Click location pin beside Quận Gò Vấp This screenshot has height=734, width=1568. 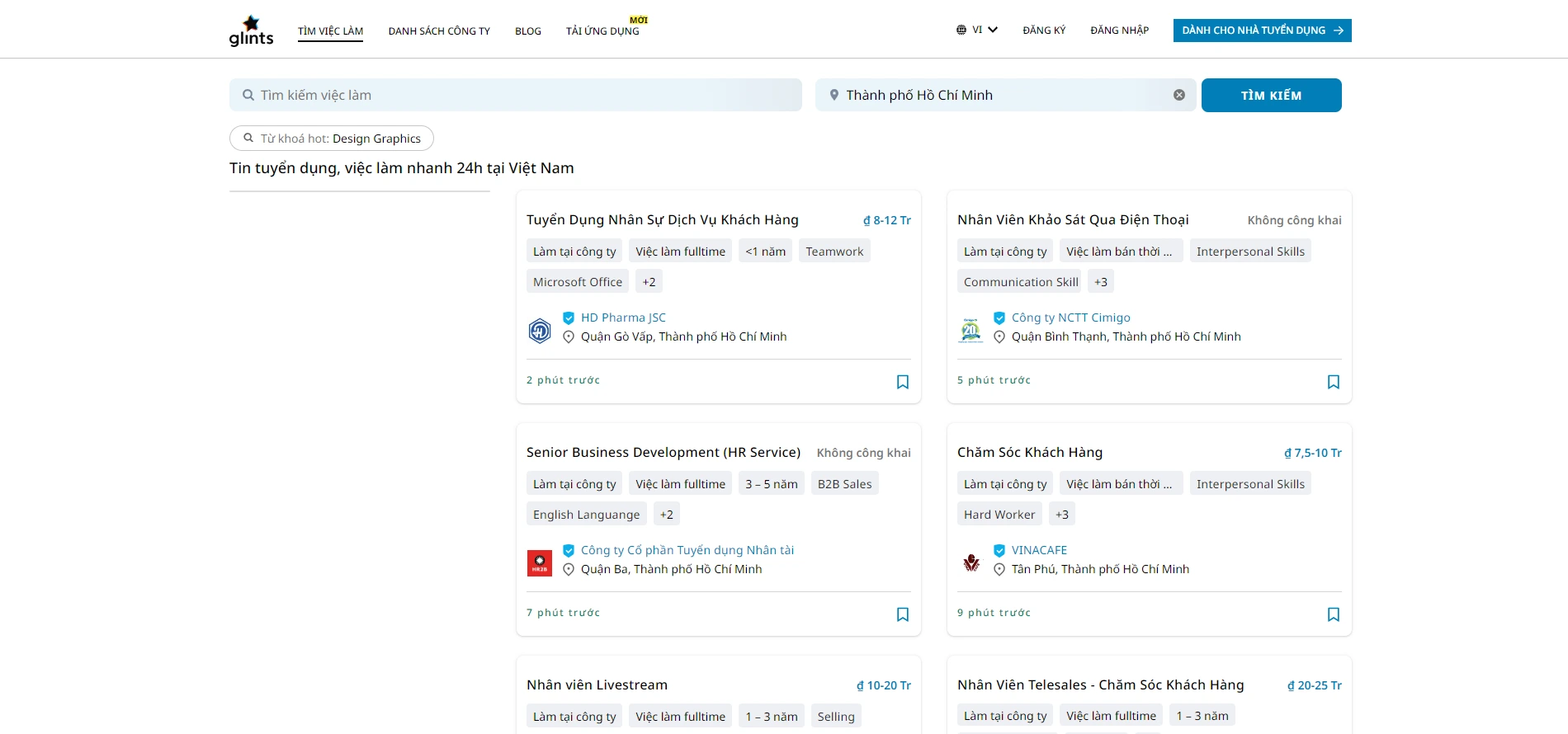coord(569,336)
